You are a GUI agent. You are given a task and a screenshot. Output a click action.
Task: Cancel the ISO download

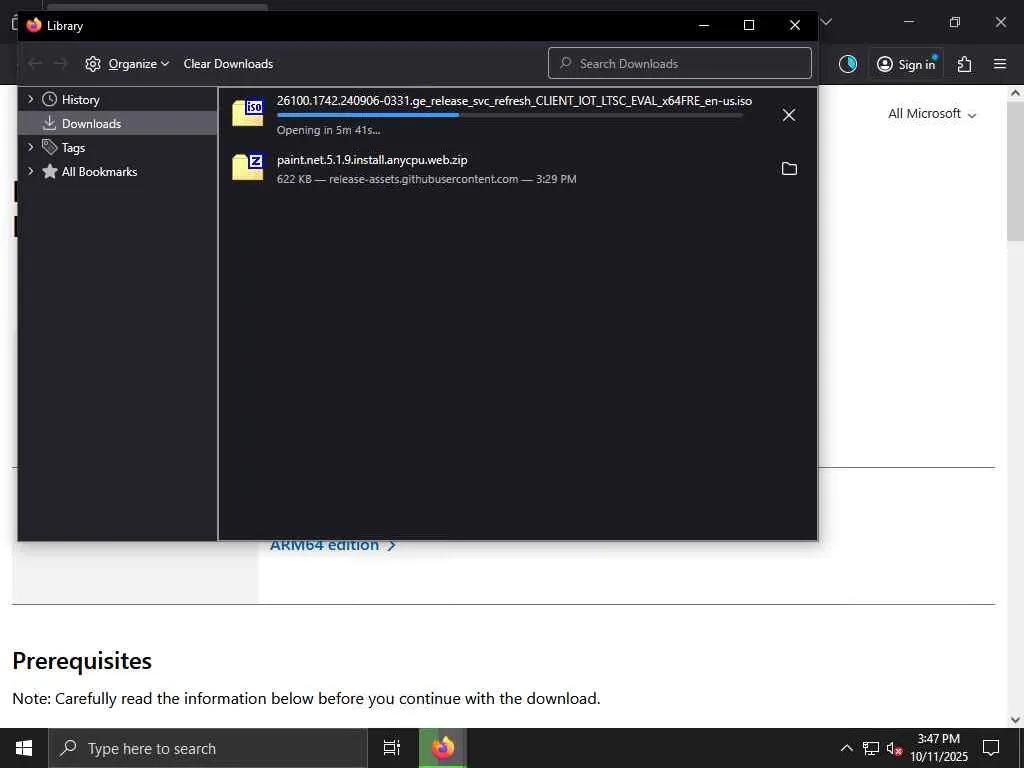(x=789, y=115)
